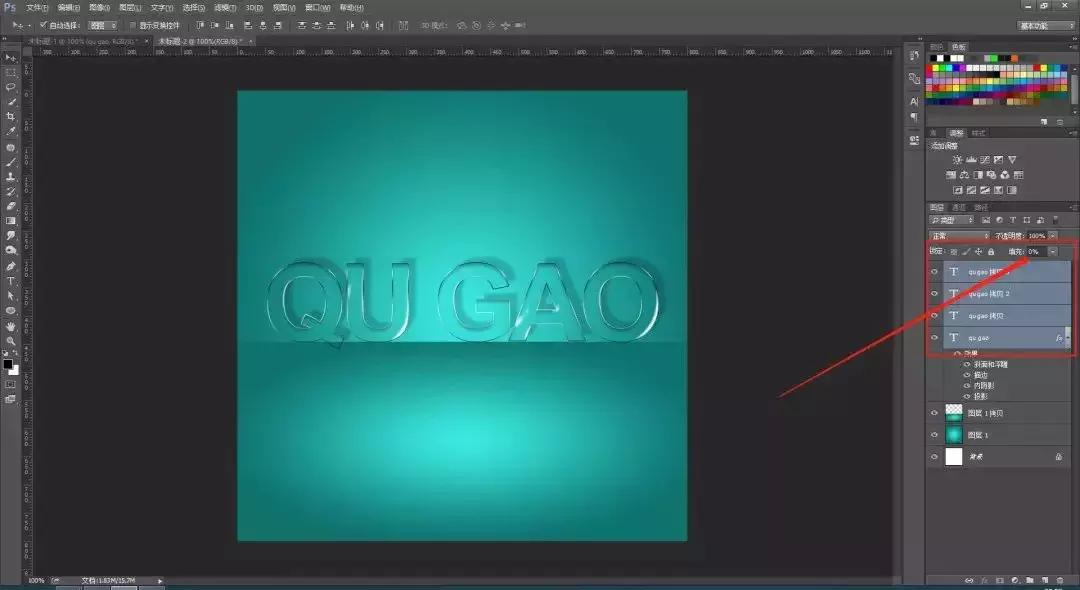Add a Brightness/Contrast adjustment
1080x590 pixels.
(957, 160)
